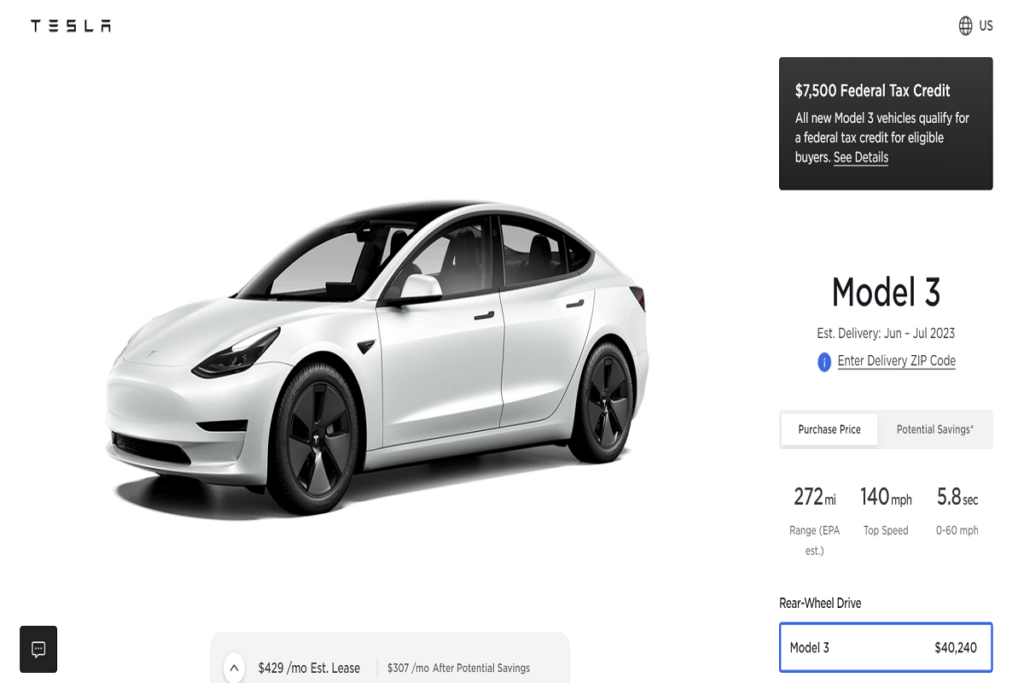Click the See Details link

point(861,157)
